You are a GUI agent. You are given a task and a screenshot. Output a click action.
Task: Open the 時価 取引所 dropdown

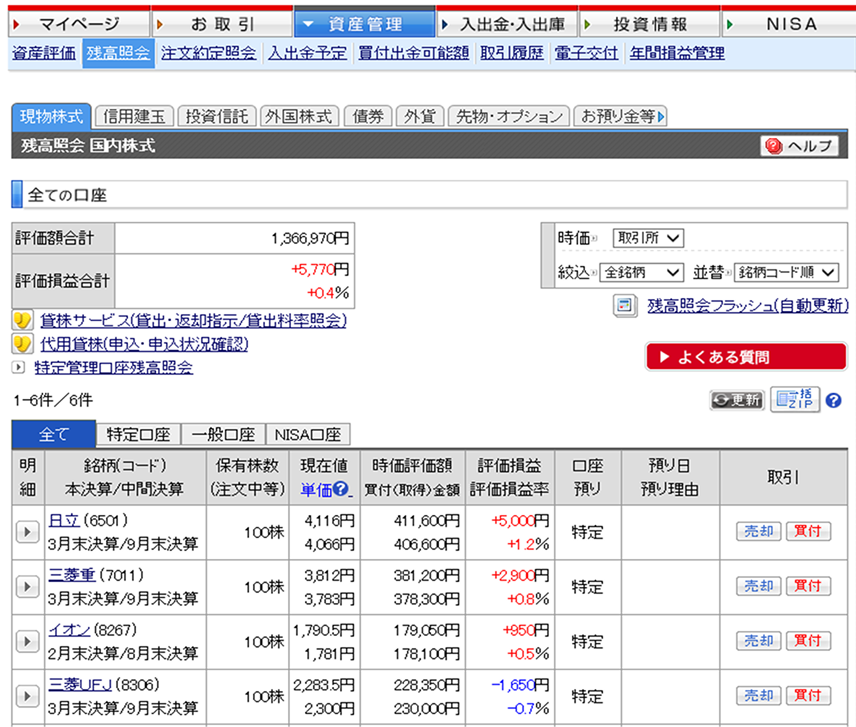click(648, 238)
